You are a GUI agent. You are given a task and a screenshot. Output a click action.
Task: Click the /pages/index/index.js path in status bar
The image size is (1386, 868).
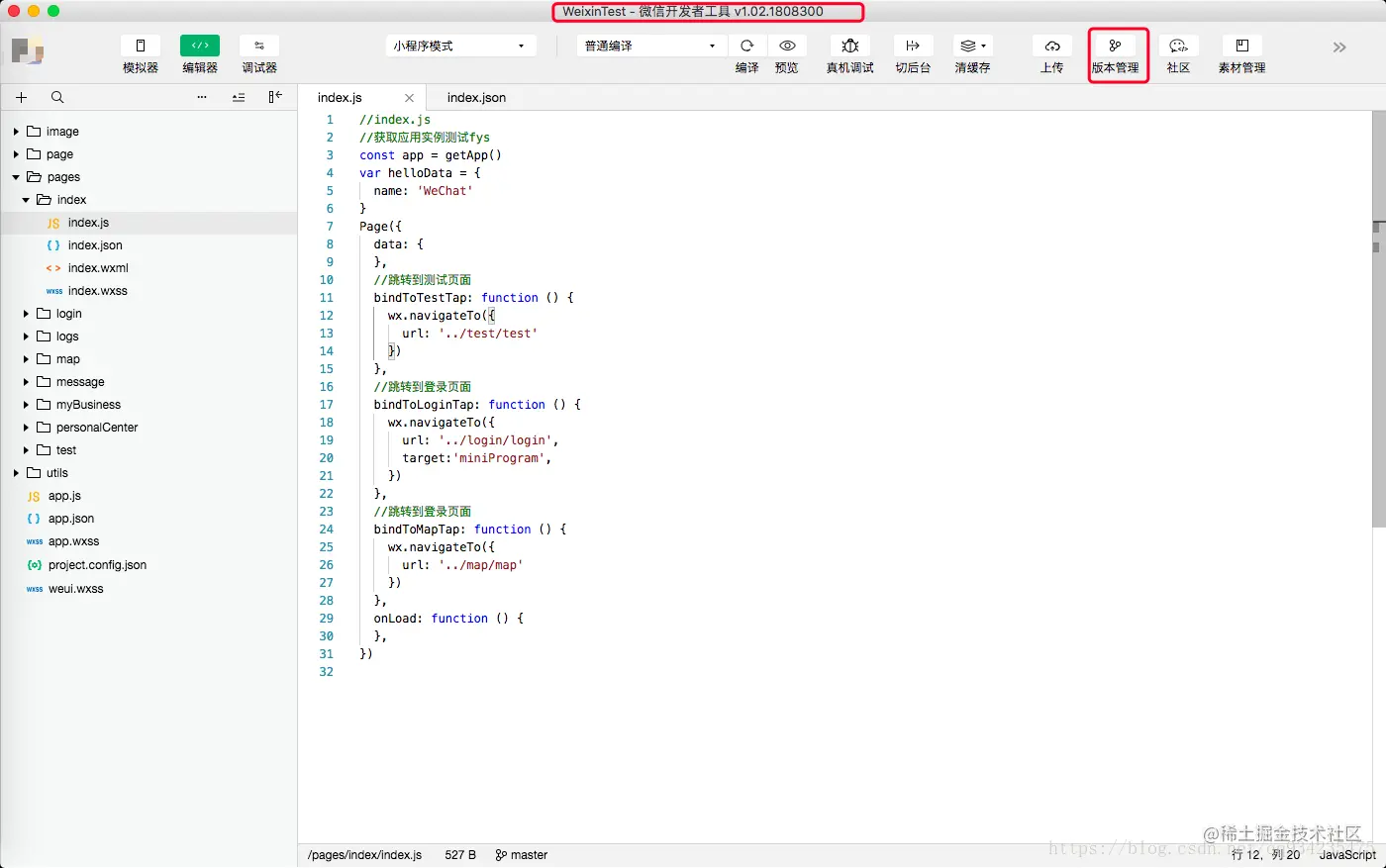[x=364, y=855]
